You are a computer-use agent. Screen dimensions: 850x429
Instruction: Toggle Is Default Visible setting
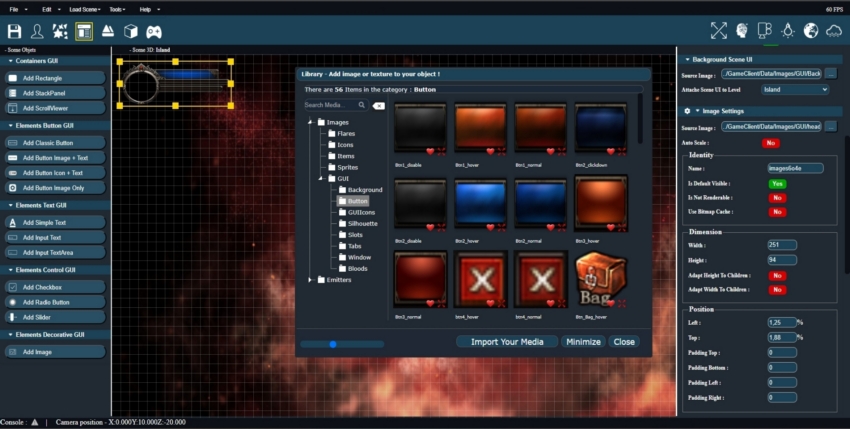[777, 184]
